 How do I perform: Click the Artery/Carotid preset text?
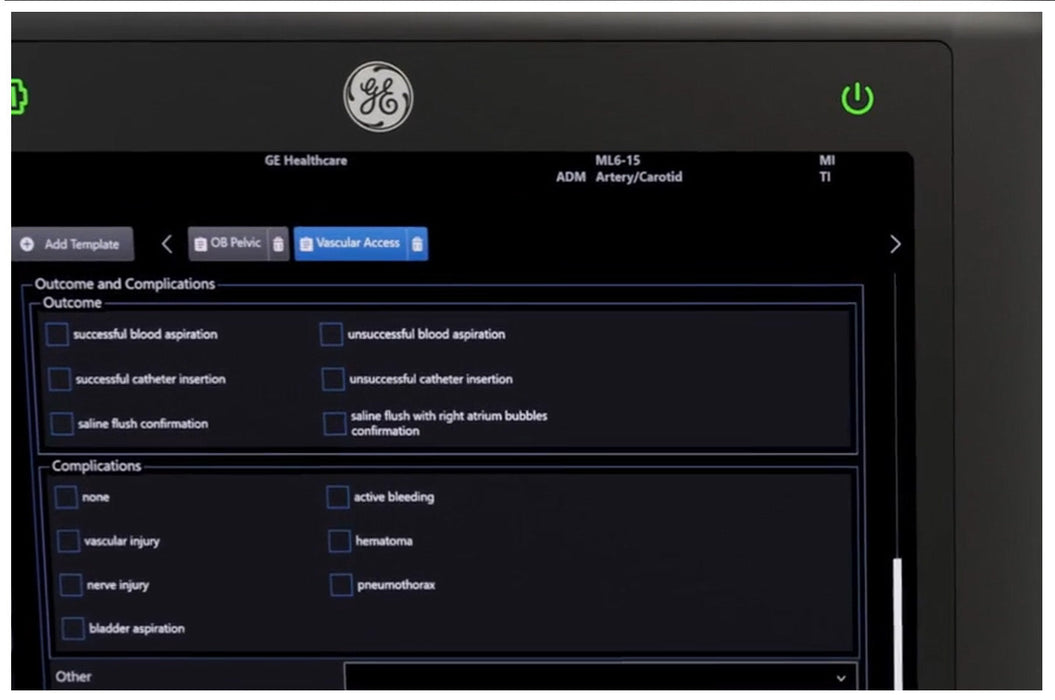point(639,177)
